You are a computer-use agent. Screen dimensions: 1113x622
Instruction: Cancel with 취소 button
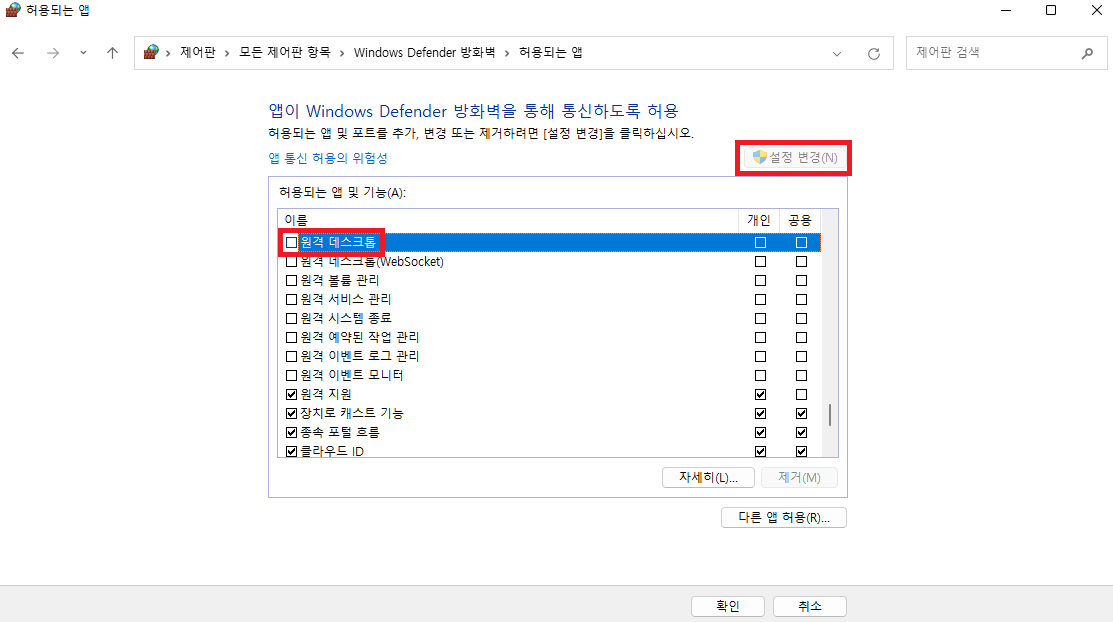click(x=810, y=606)
